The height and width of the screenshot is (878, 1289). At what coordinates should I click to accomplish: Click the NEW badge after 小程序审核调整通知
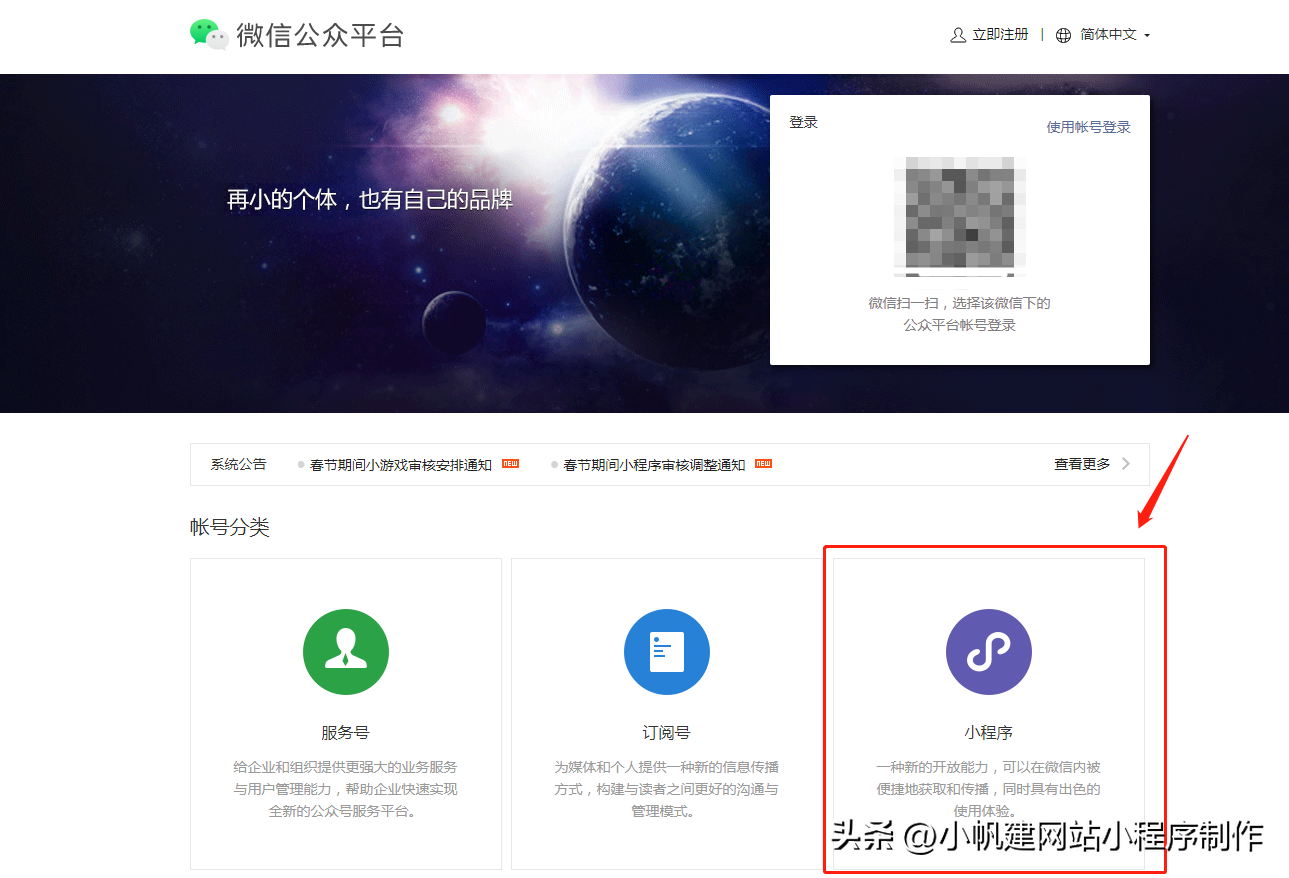(x=763, y=464)
